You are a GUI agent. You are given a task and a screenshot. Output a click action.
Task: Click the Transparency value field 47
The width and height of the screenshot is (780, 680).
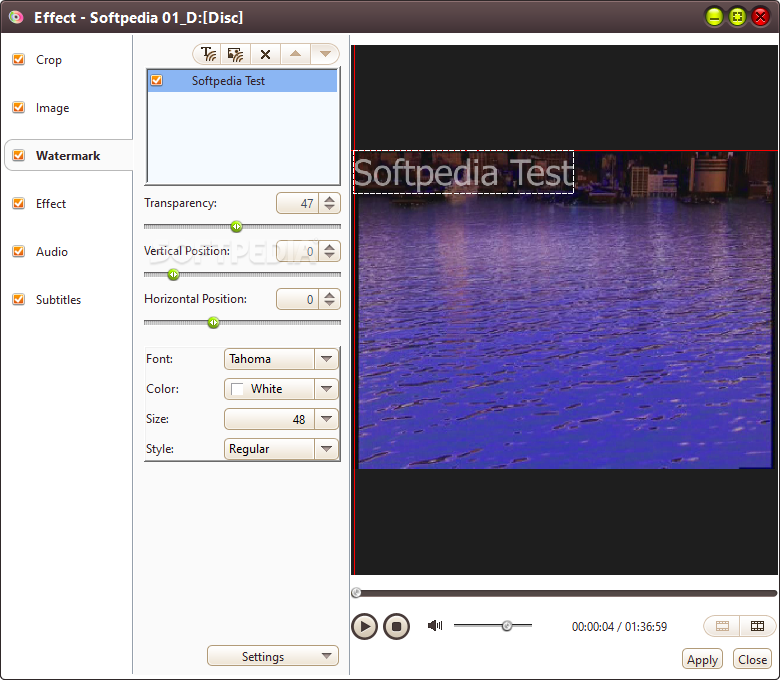click(297, 203)
